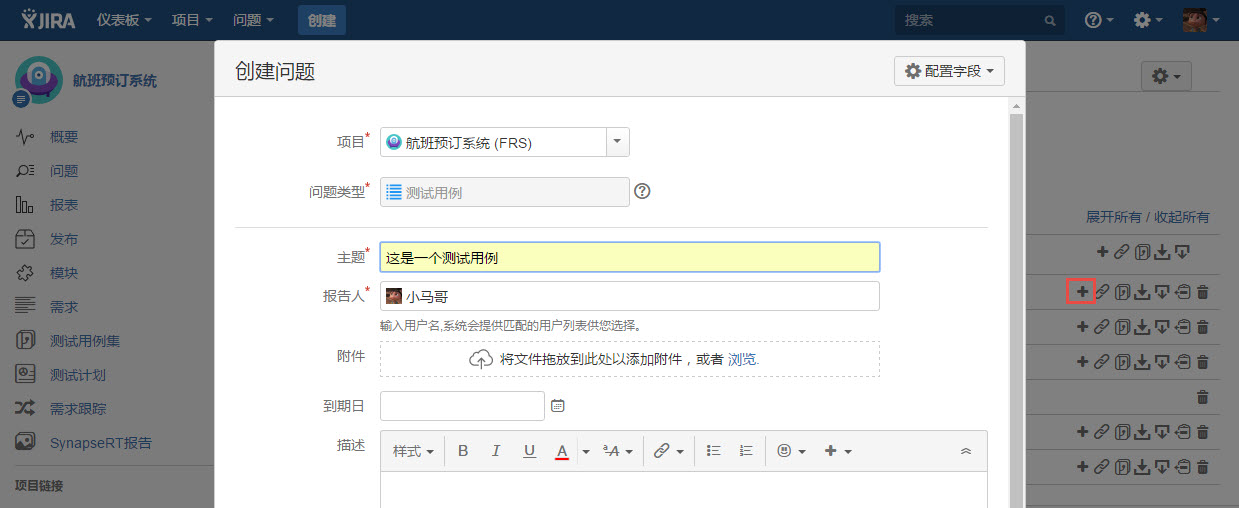1239x508 pixels.
Task: Click the chain link icon in the row without a trash icon
Action: click(x=1121, y=251)
